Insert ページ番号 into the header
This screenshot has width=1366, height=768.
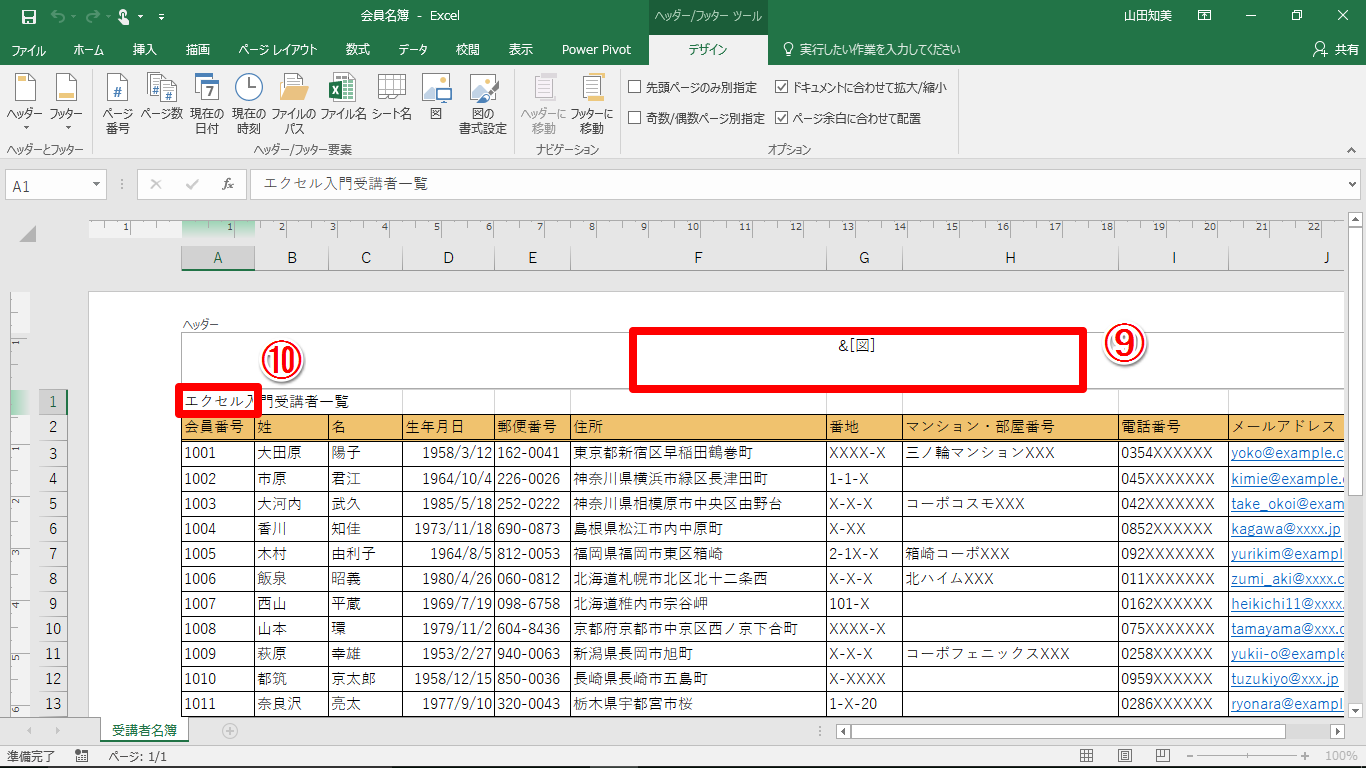[x=117, y=104]
